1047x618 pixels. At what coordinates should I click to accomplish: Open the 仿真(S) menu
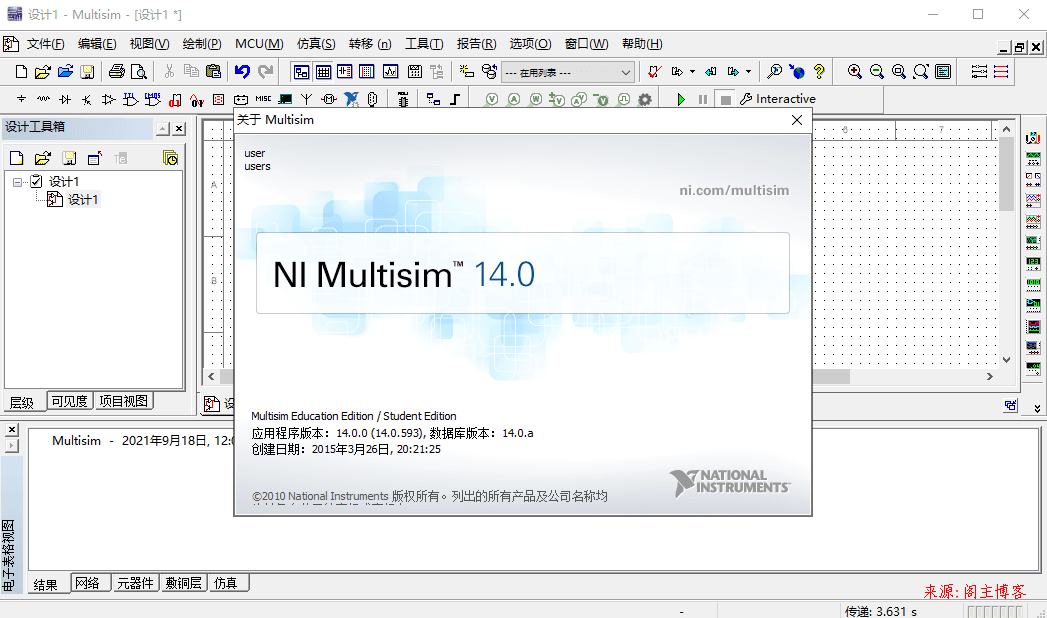pos(316,44)
